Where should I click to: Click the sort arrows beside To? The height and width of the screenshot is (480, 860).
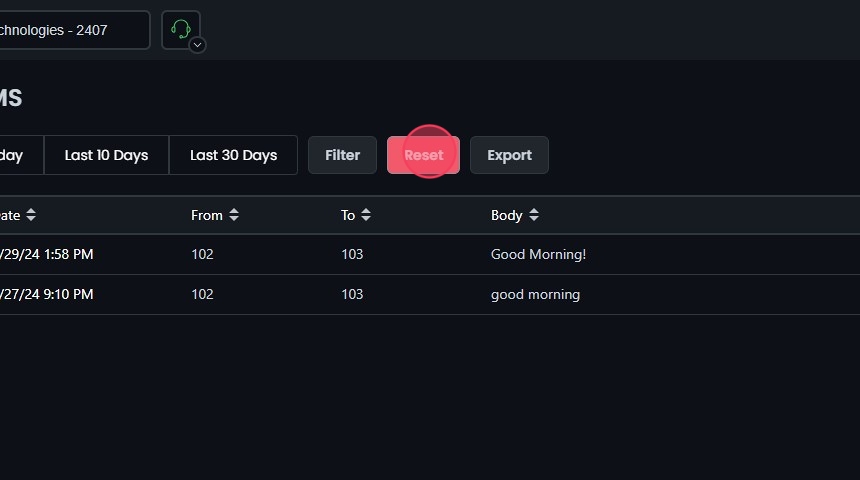point(366,215)
